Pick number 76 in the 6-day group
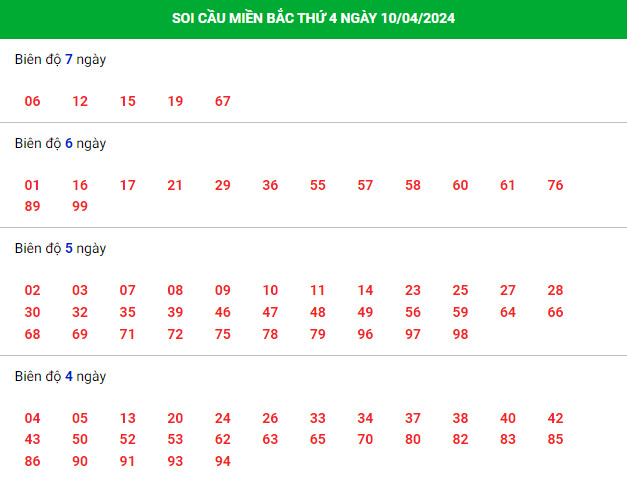This screenshot has width=627, height=480. [555, 185]
